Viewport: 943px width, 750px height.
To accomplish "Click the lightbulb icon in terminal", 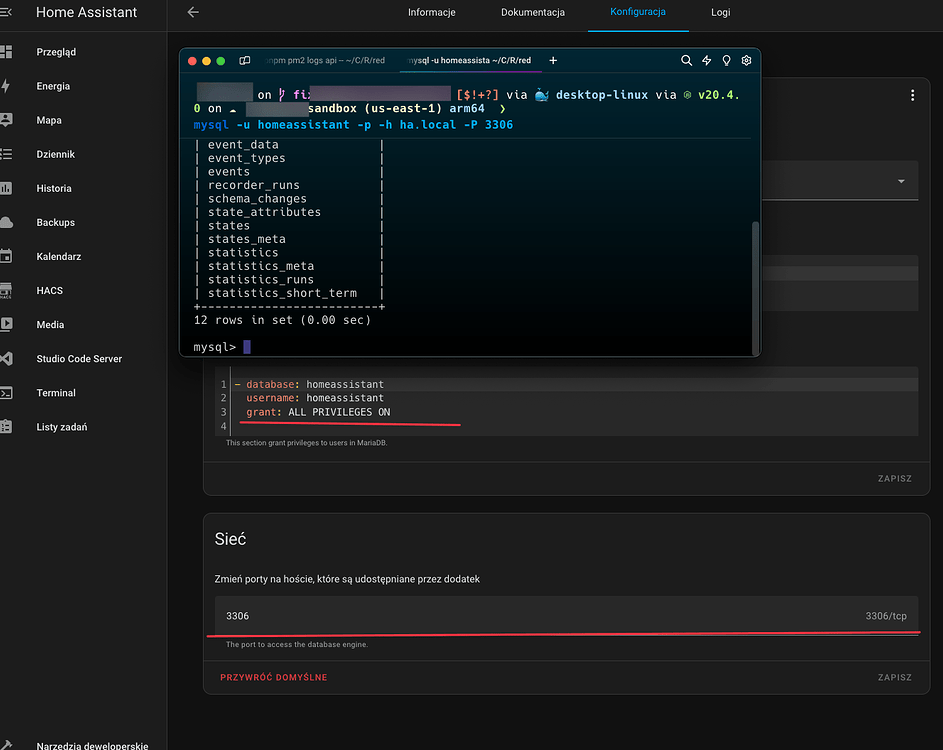I will tap(726, 60).
